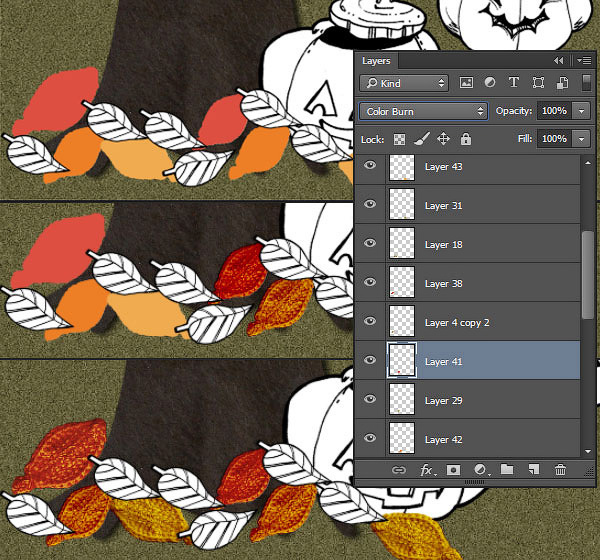
Task: Create new fill or adjustment layer
Action: pos(480,470)
